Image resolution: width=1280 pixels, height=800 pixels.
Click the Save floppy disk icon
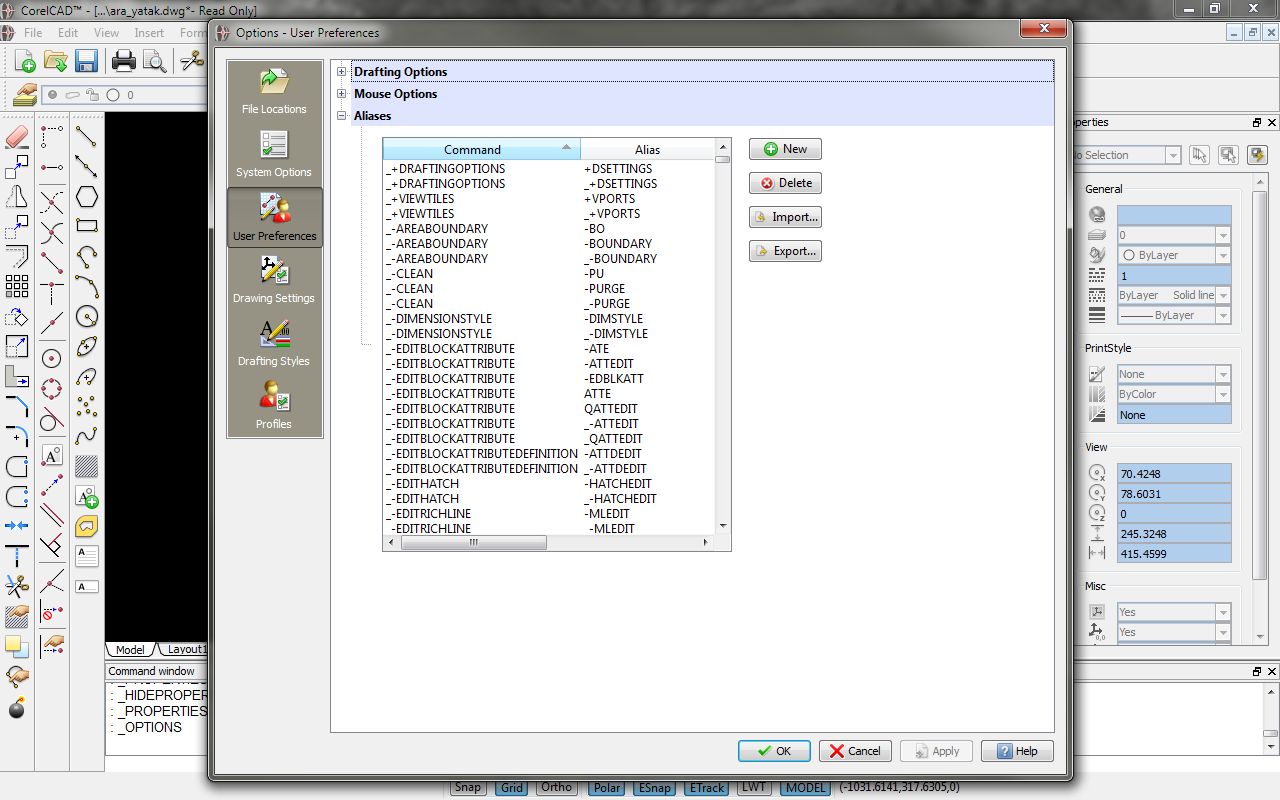[x=86, y=61]
